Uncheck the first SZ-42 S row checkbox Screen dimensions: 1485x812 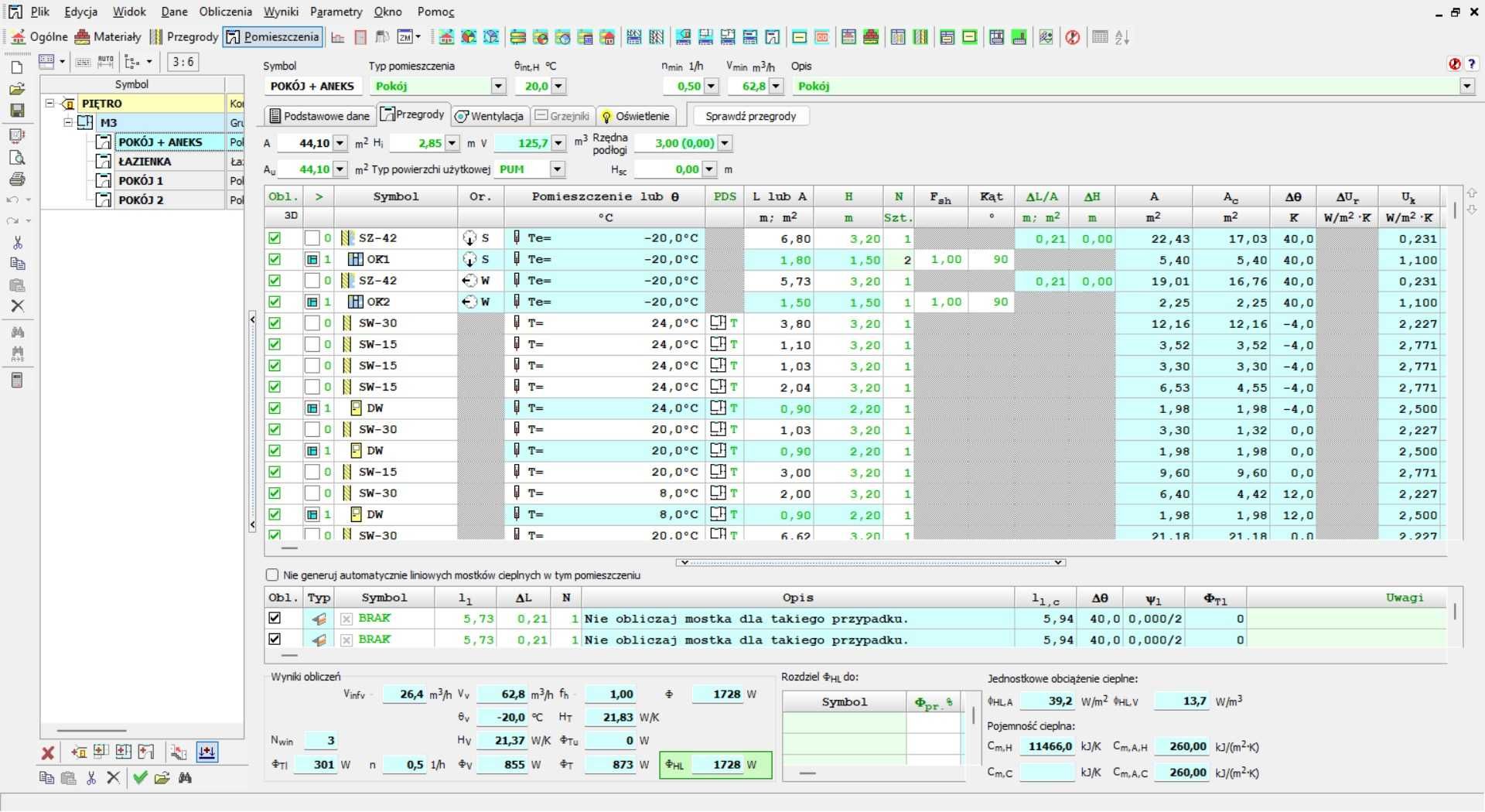point(275,238)
